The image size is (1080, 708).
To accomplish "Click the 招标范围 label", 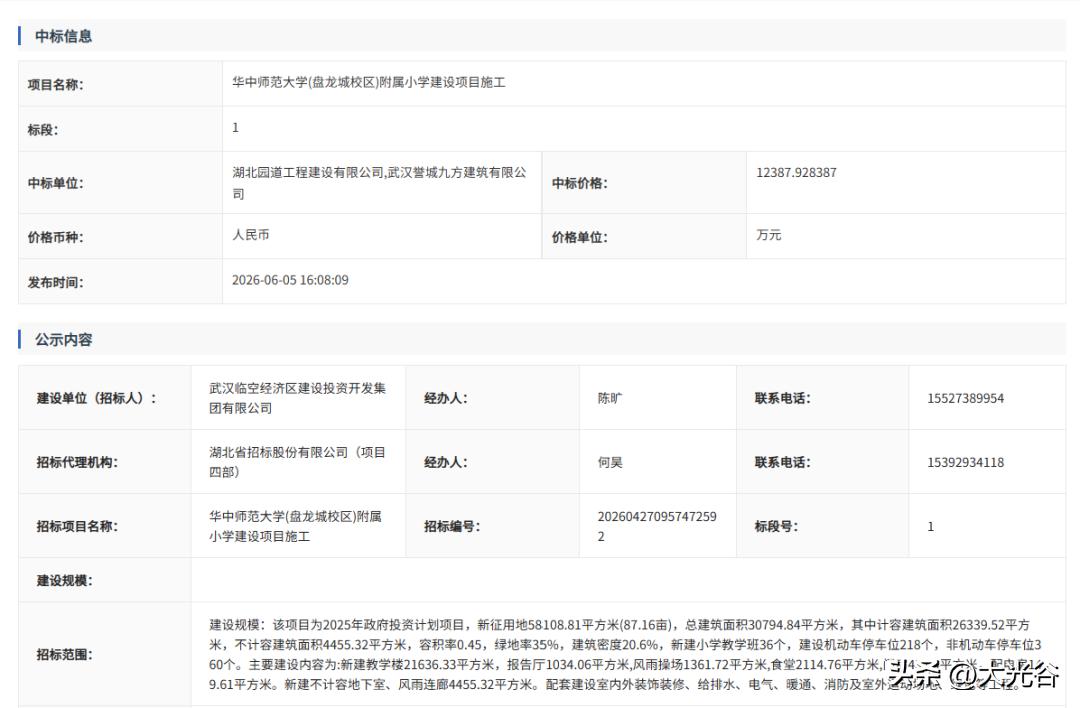I will point(65,654).
